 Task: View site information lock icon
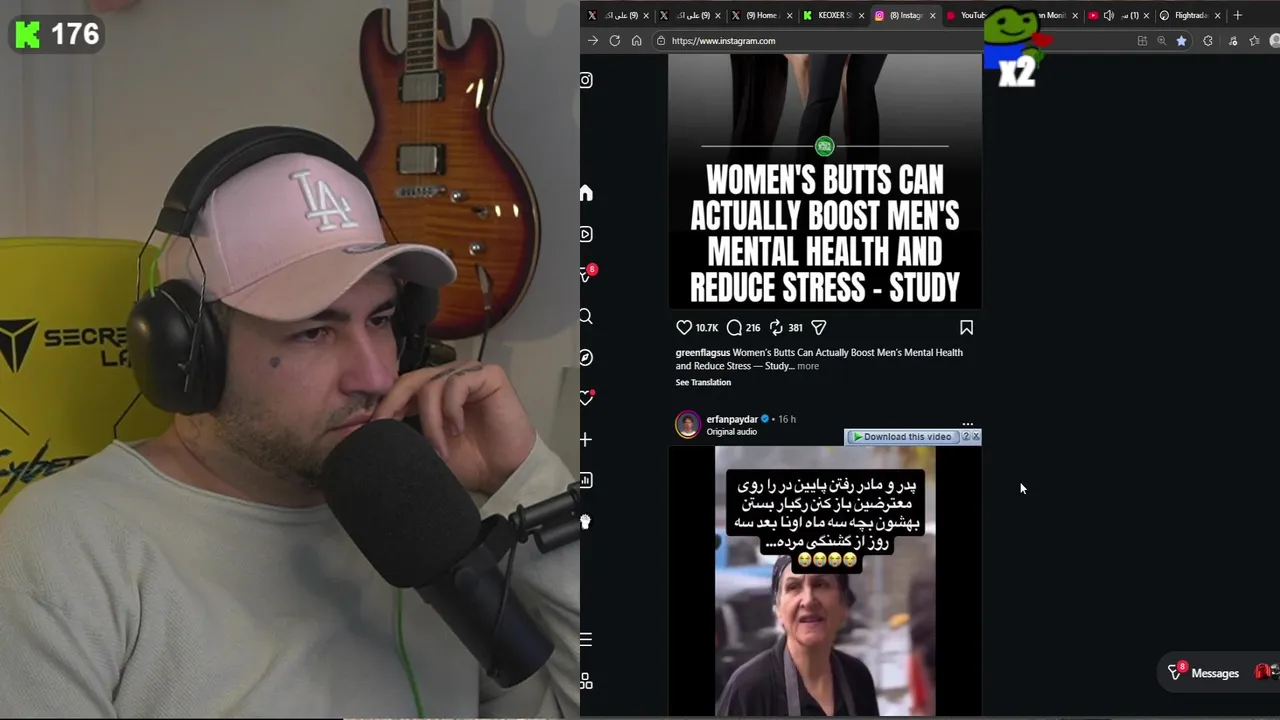click(x=661, y=41)
